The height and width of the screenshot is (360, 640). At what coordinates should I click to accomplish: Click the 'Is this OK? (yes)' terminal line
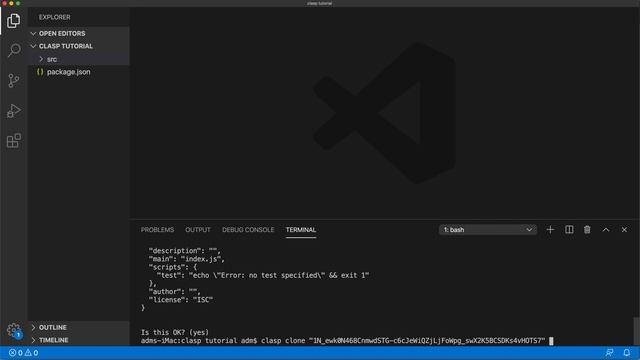point(175,332)
